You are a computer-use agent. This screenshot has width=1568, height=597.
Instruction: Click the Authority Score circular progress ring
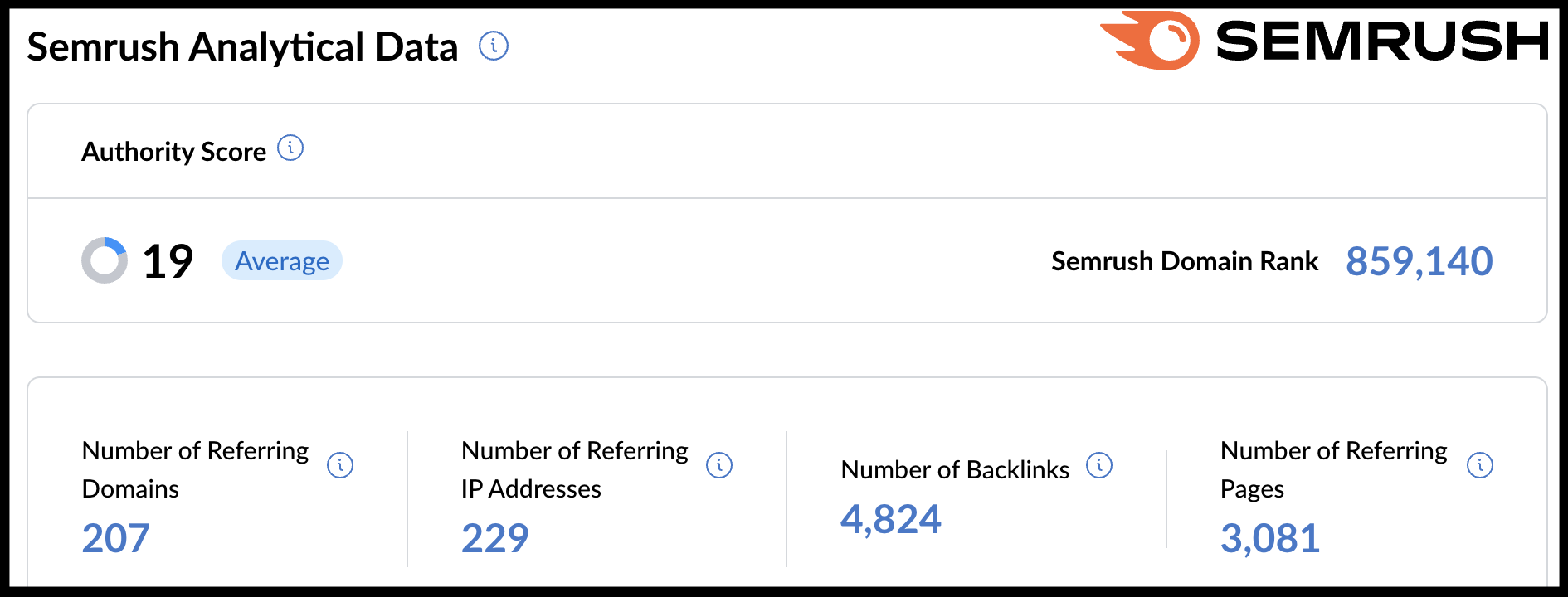pyautogui.click(x=105, y=260)
